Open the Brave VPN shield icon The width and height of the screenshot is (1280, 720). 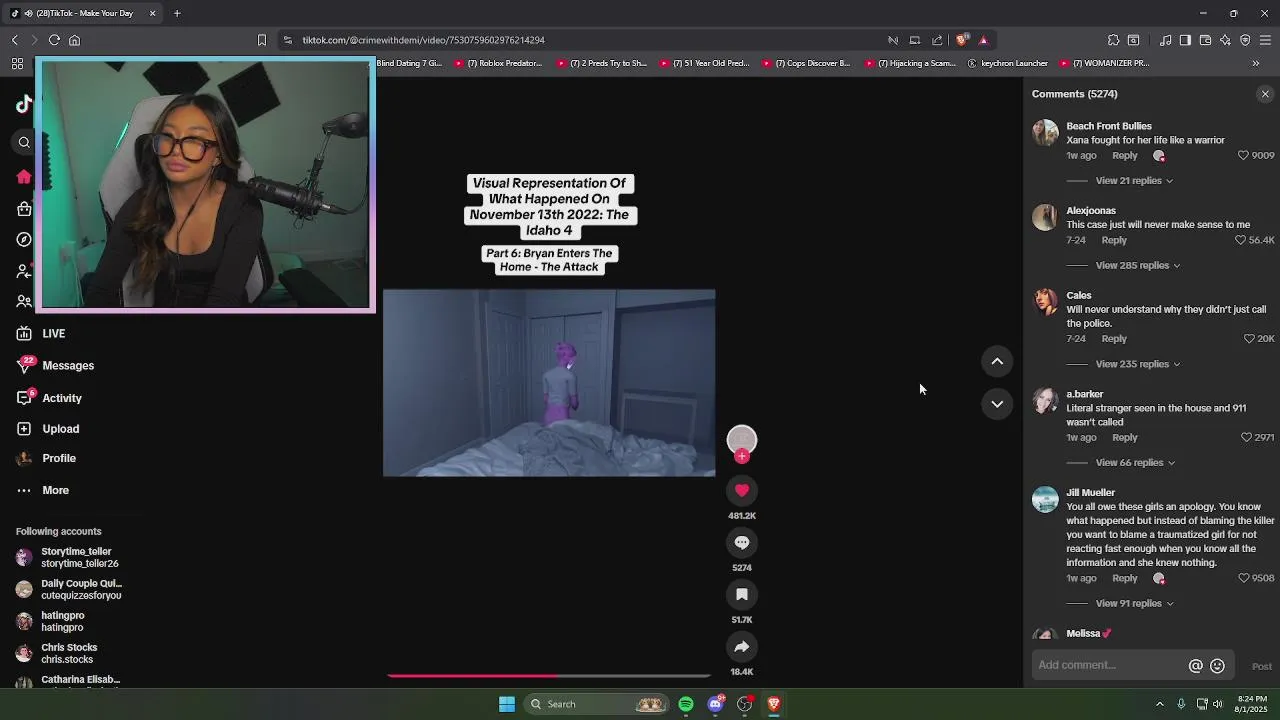[x=1245, y=40]
